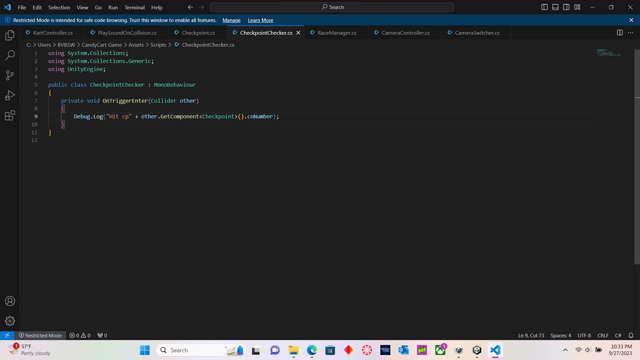Switch to KartController.cs tab

pyautogui.click(x=53, y=33)
